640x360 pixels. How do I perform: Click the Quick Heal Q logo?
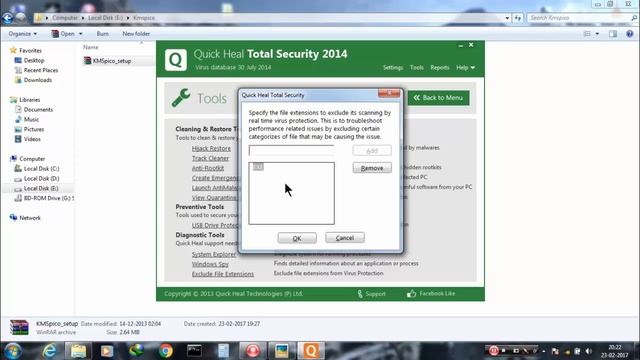pos(176,60)
